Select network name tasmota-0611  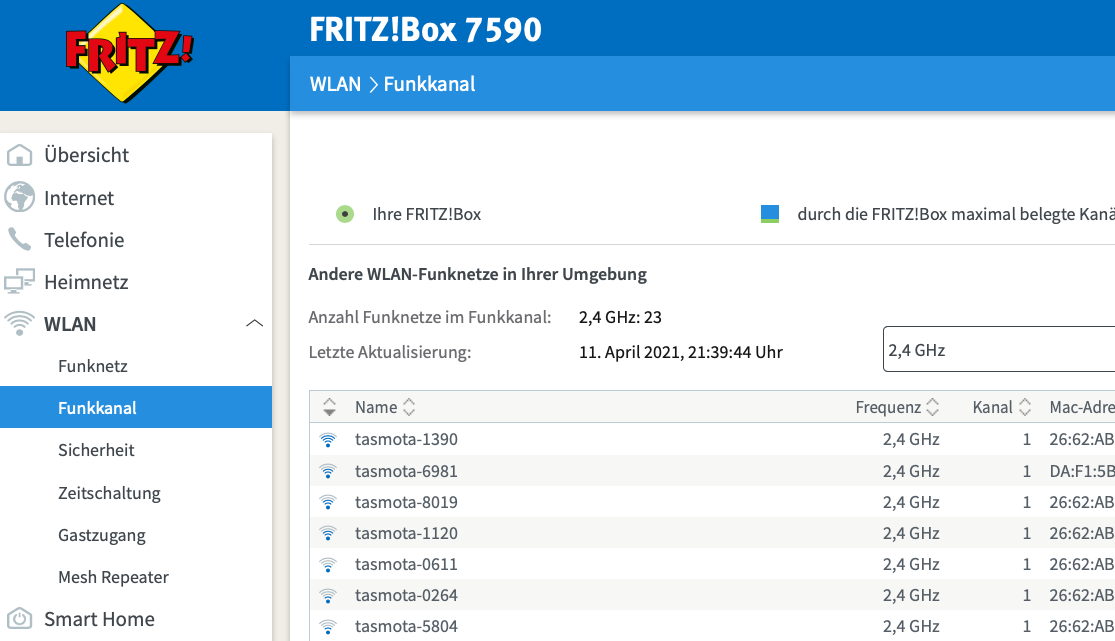coord(406,564)
